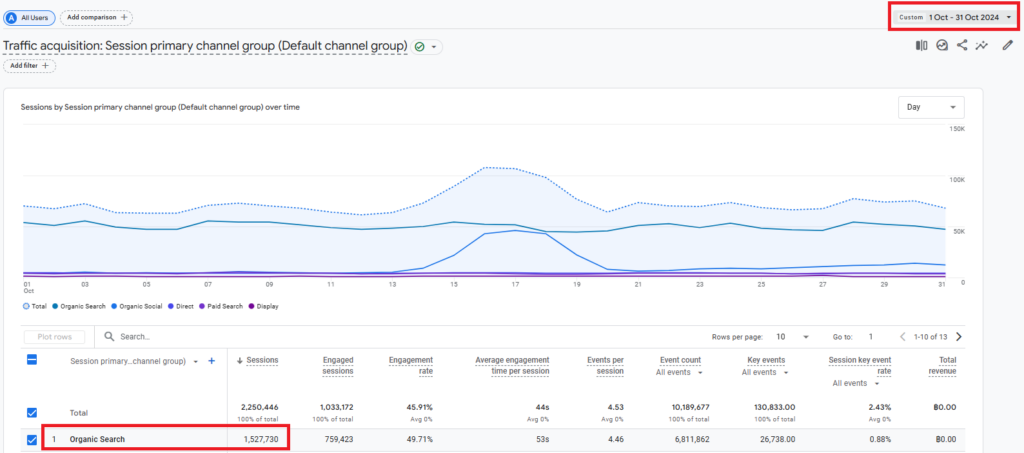Open All events dropdown under Key events

pos(765,372)
